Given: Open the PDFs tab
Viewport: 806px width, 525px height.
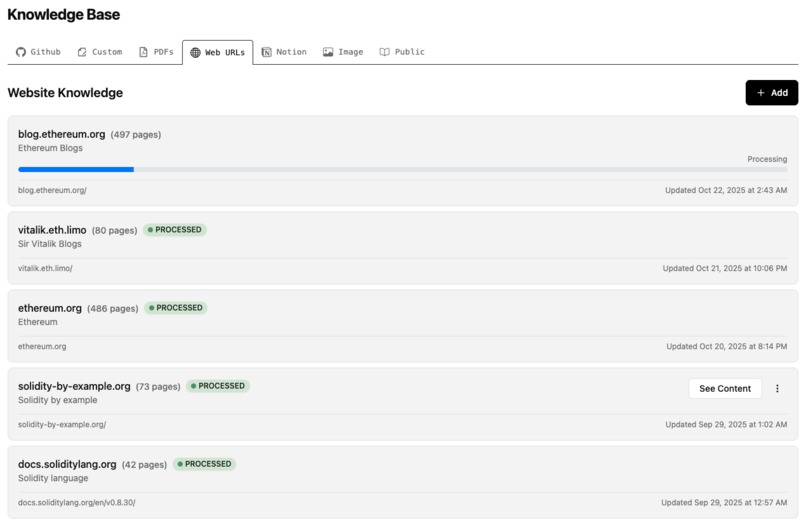Looking at the screenshot, I should coord(157,52).
